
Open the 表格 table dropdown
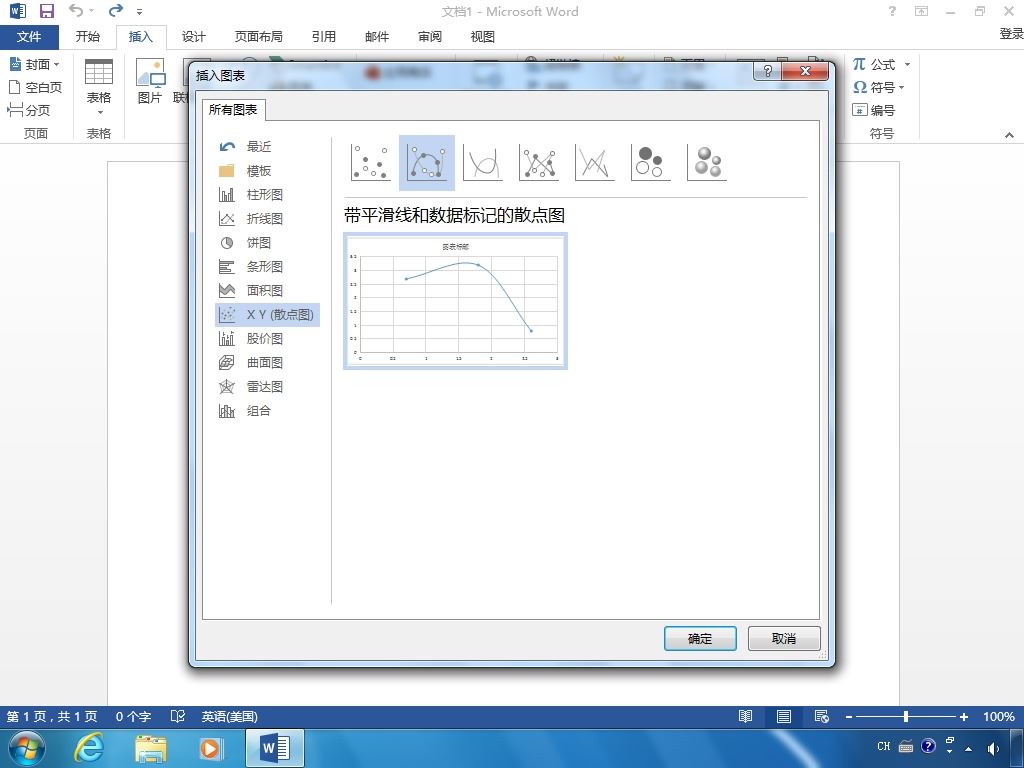[x=99, y=88]
